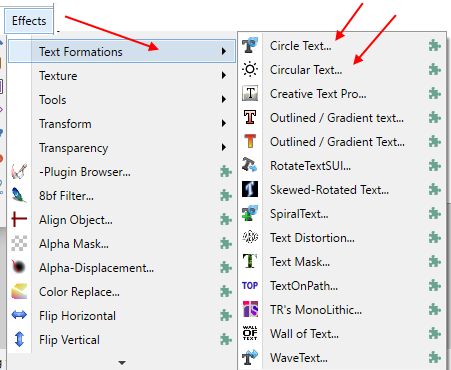Click plugin puzzle icon beside Circle Text
451x370 pixels.
click(435, 46)
